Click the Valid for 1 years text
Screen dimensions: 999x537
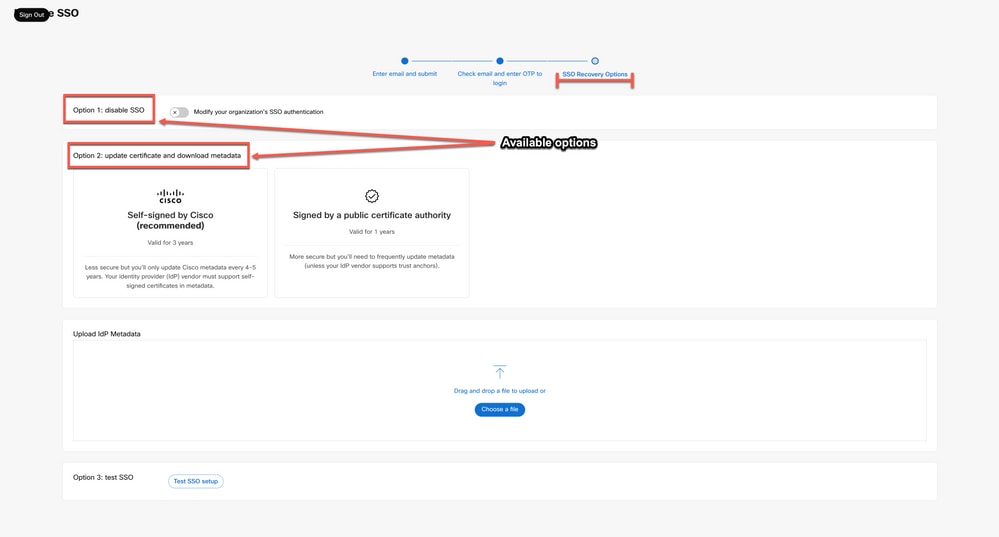coord(371,232)
